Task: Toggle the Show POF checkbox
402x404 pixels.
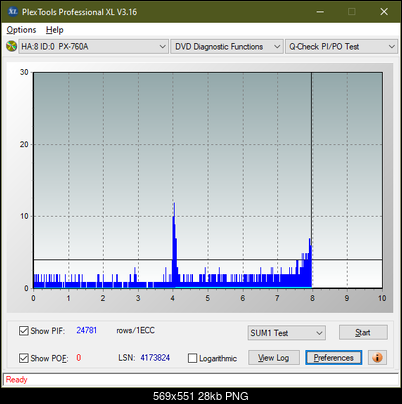Action: tap(24, 358)
